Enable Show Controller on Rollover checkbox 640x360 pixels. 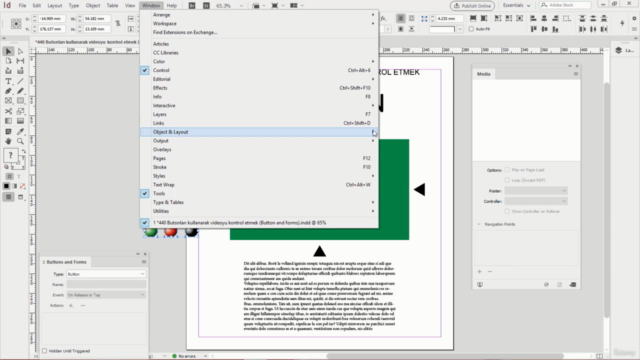[507, 211]
